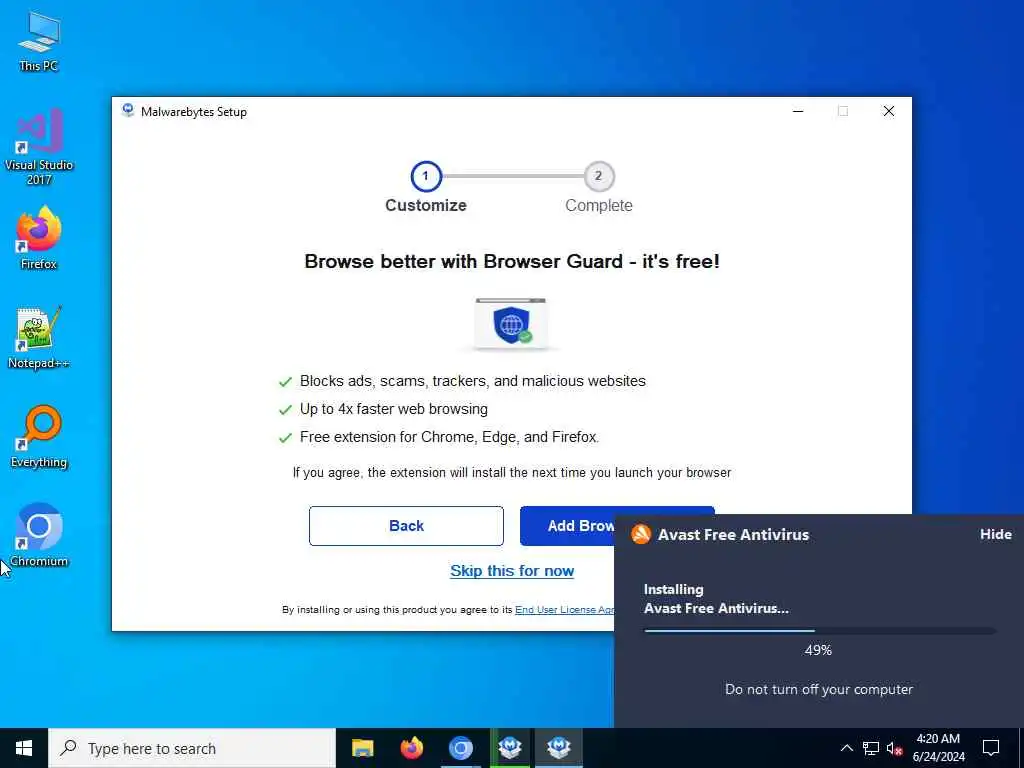Click the Browser Guard shield illustration
This screenshot has height=768, width=1024.
pyautogui.click(x=512, y=324)
